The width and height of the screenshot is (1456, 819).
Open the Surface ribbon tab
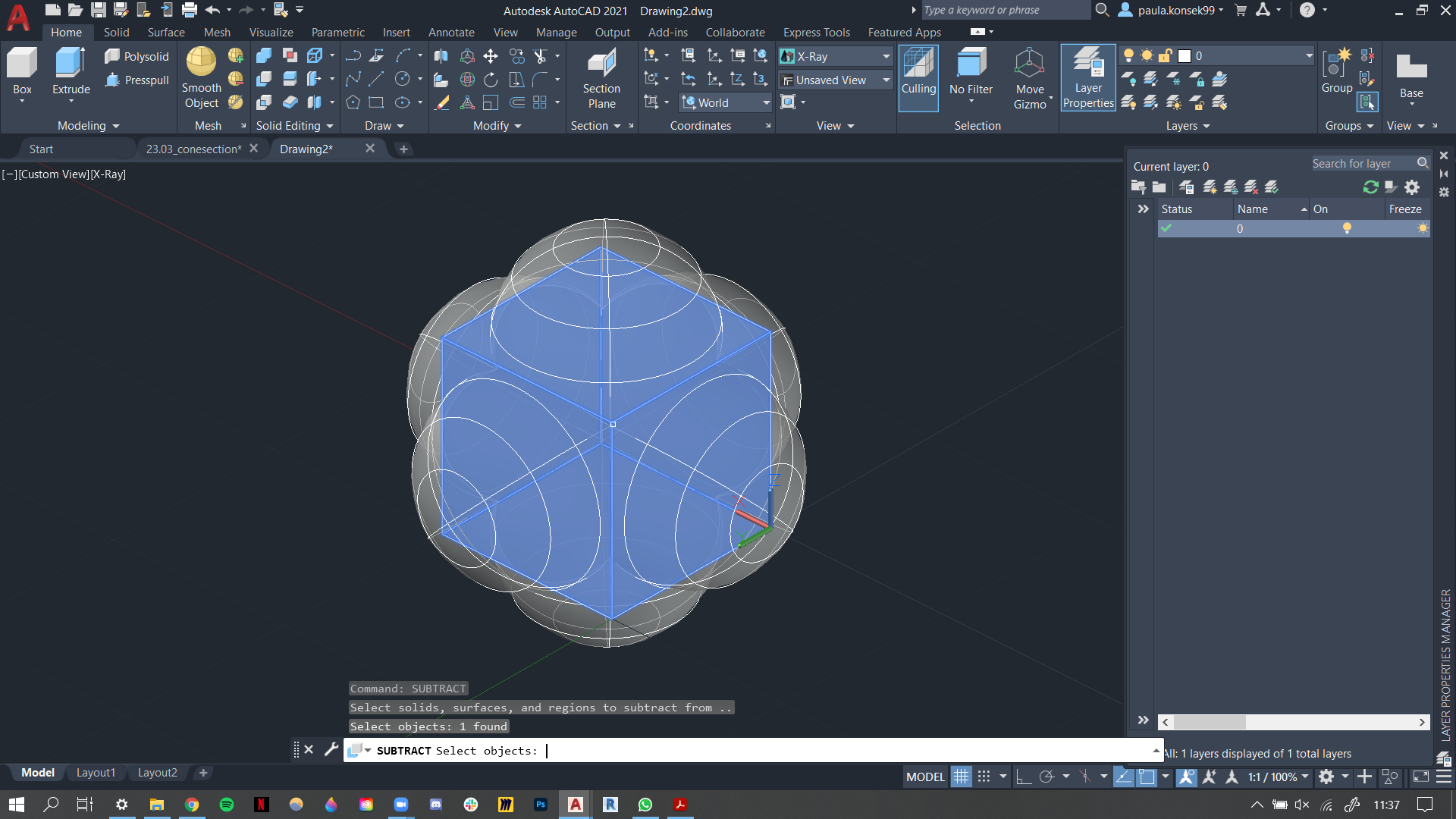165,32
